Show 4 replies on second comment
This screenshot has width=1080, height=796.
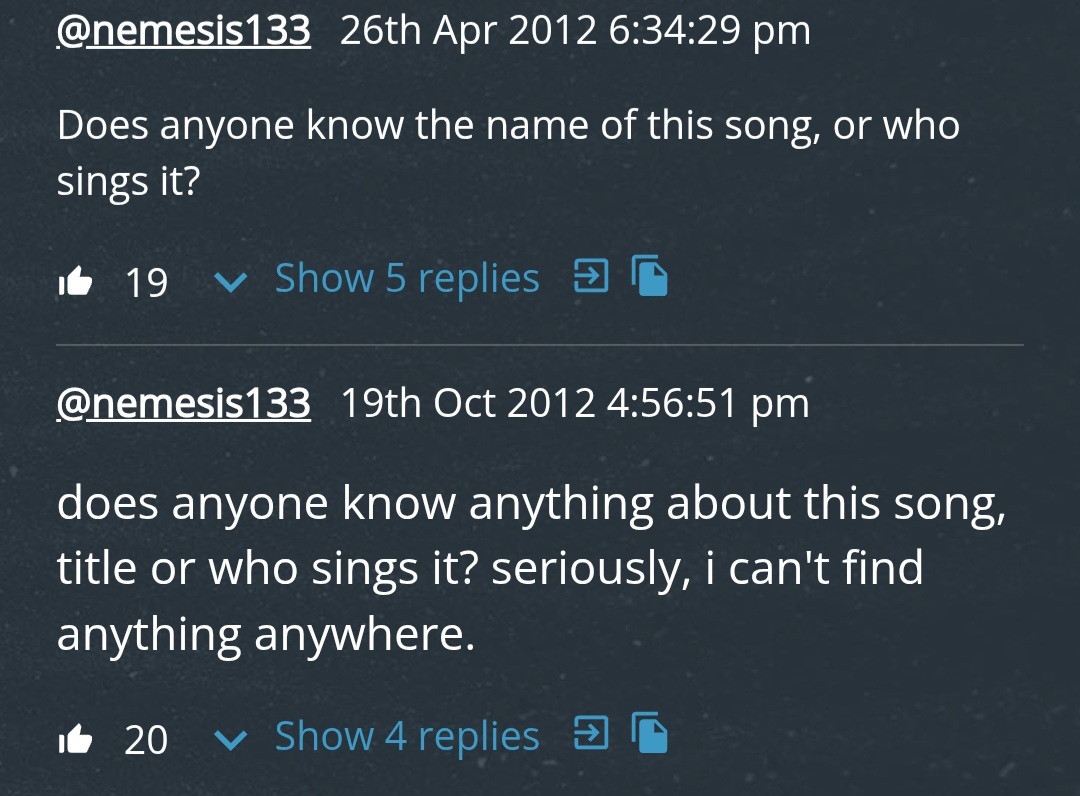point(406,737)
